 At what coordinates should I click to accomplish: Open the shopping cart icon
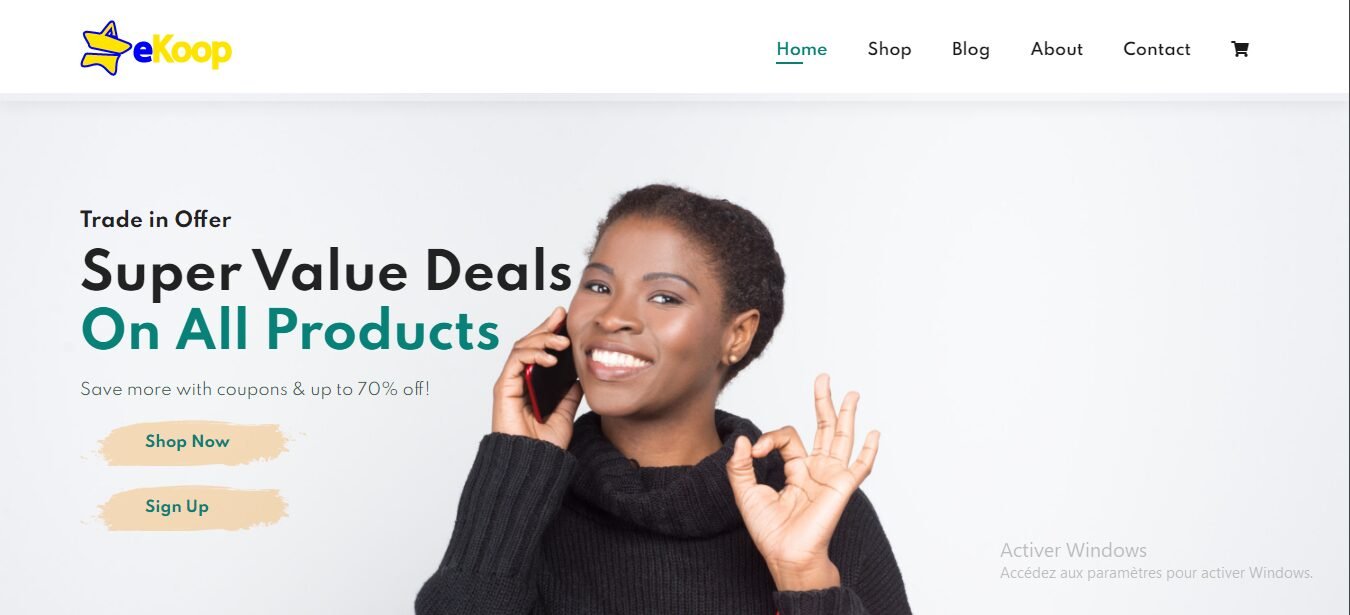pyautogui.click(x=1240, y=49)
